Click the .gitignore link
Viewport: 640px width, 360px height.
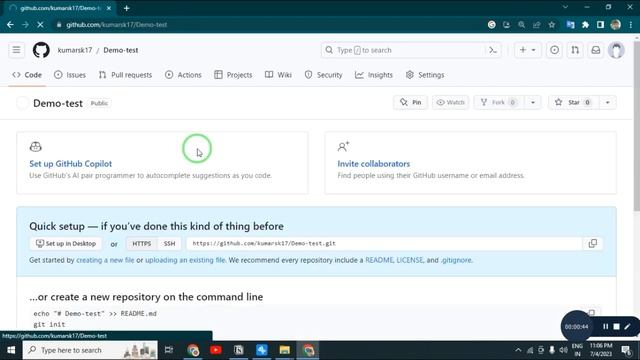point(456,260)
